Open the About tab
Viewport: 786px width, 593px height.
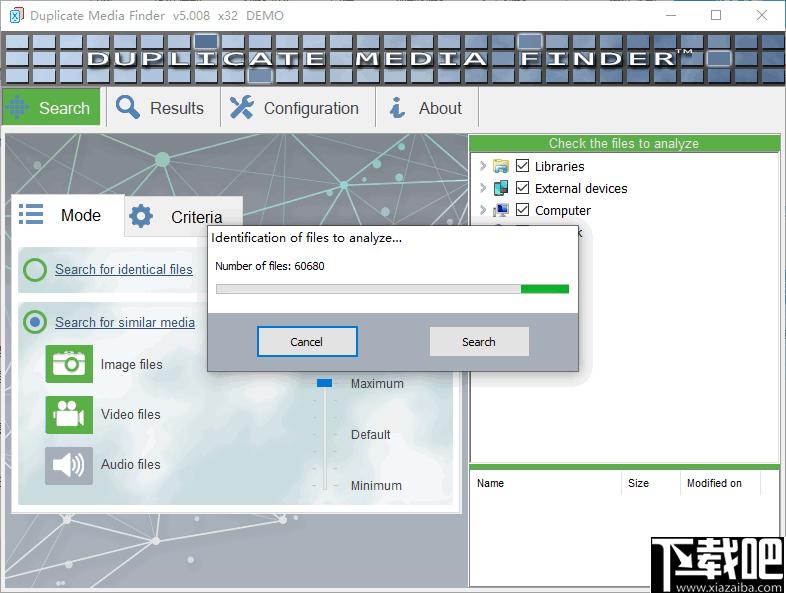[x=427, y=107]
